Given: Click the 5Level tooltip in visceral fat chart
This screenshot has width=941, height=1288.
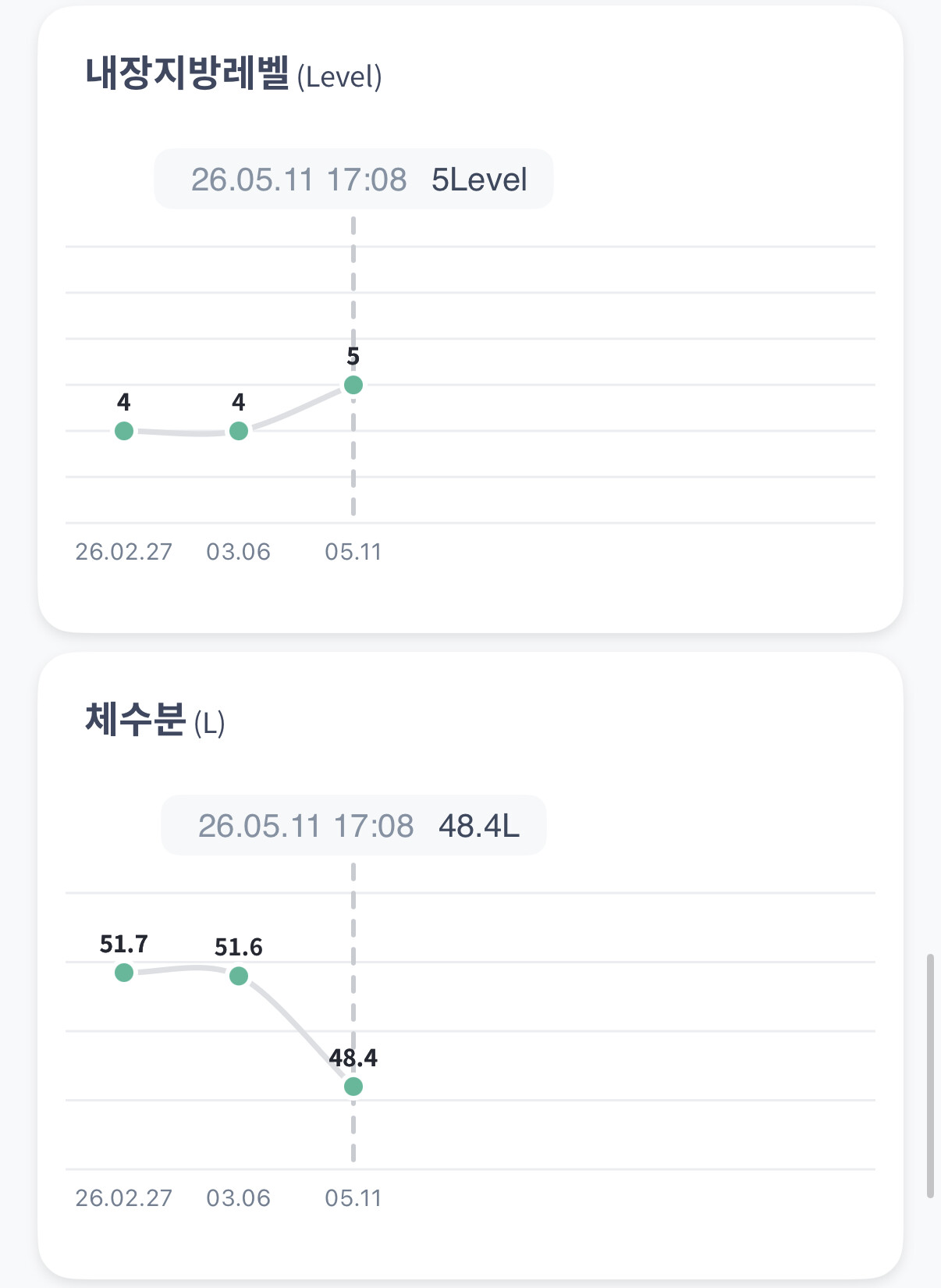Looking at the screenshot, I should pos(353,180).
